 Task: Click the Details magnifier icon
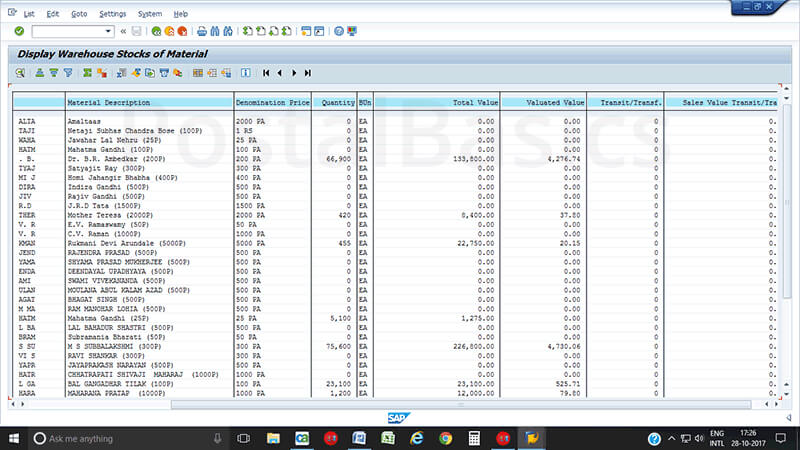[x=19, y=73]
